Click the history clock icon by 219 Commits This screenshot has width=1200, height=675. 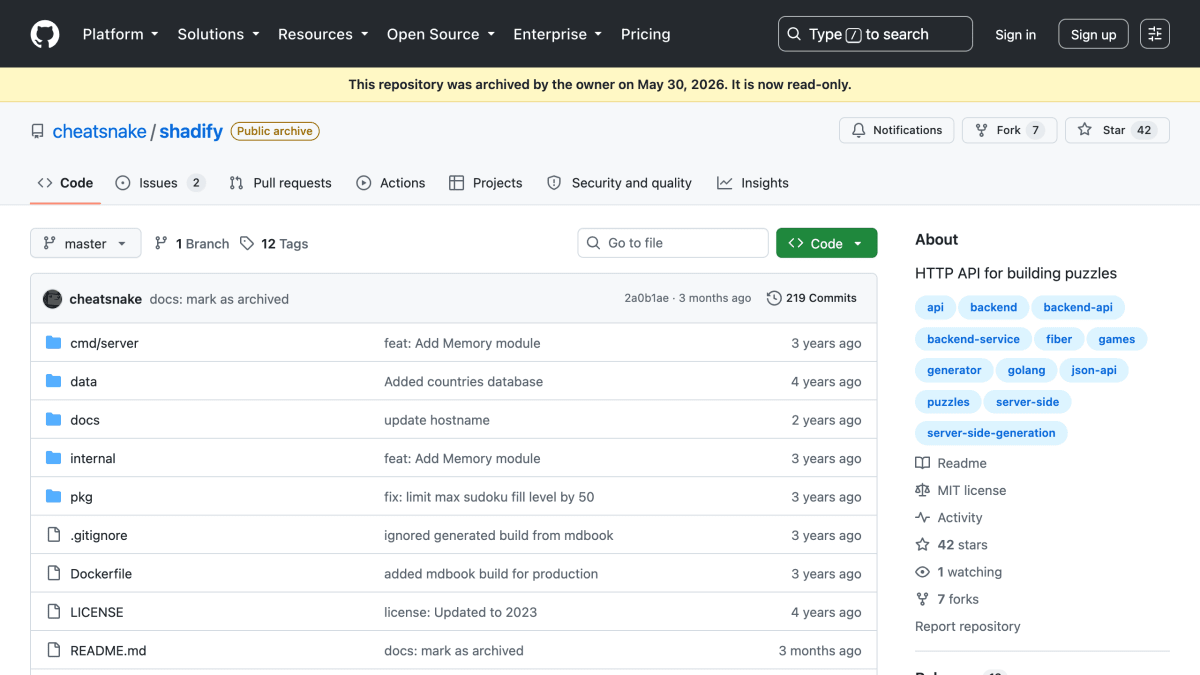point(774,298)
